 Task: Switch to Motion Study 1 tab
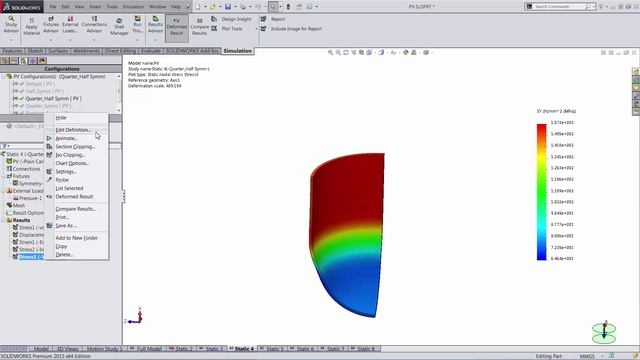(x=104, y=349)
